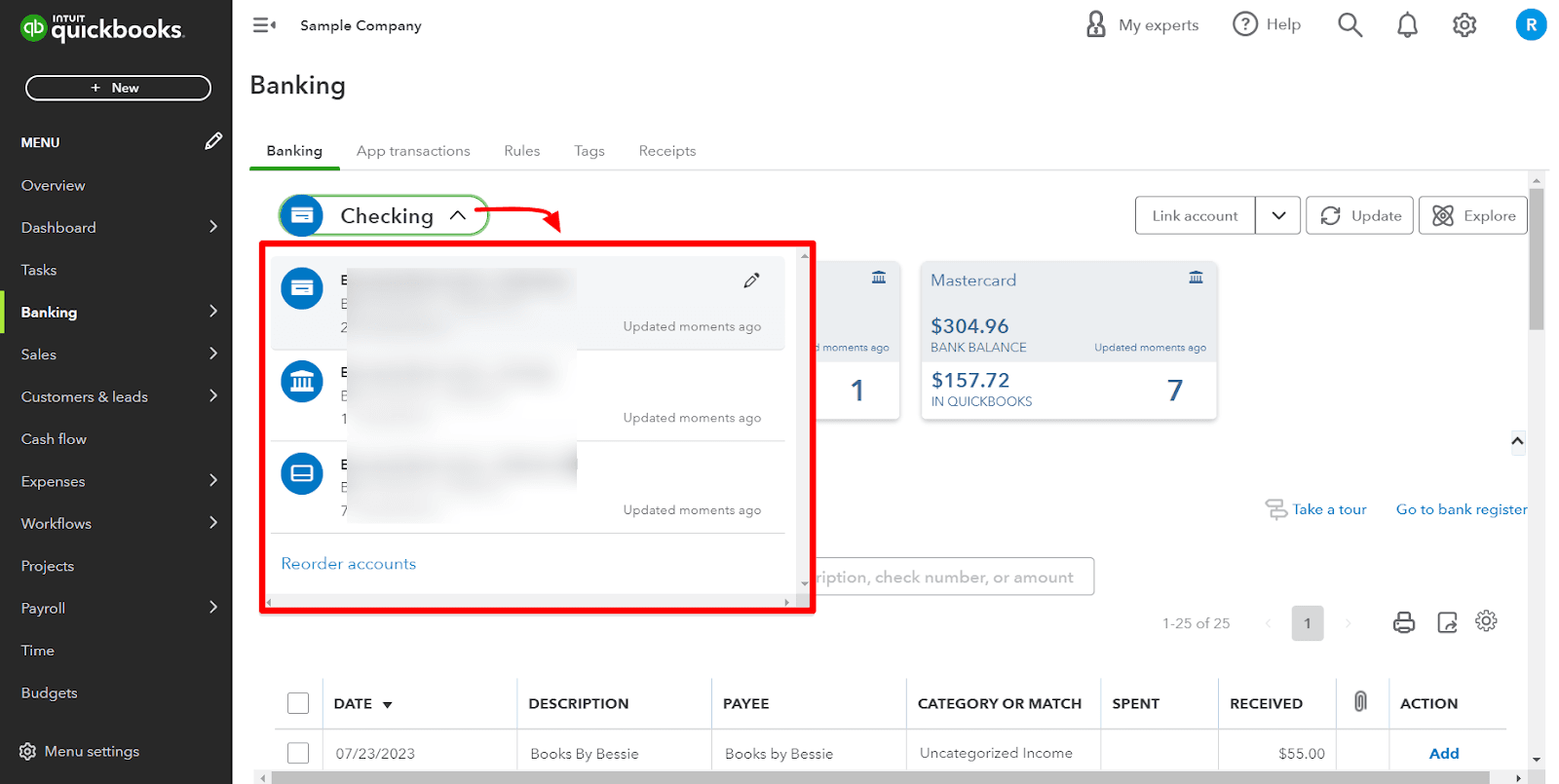Select the Mastercard account card
This screenshot has width=1559, height=784.
click(x=1069, y=341)
